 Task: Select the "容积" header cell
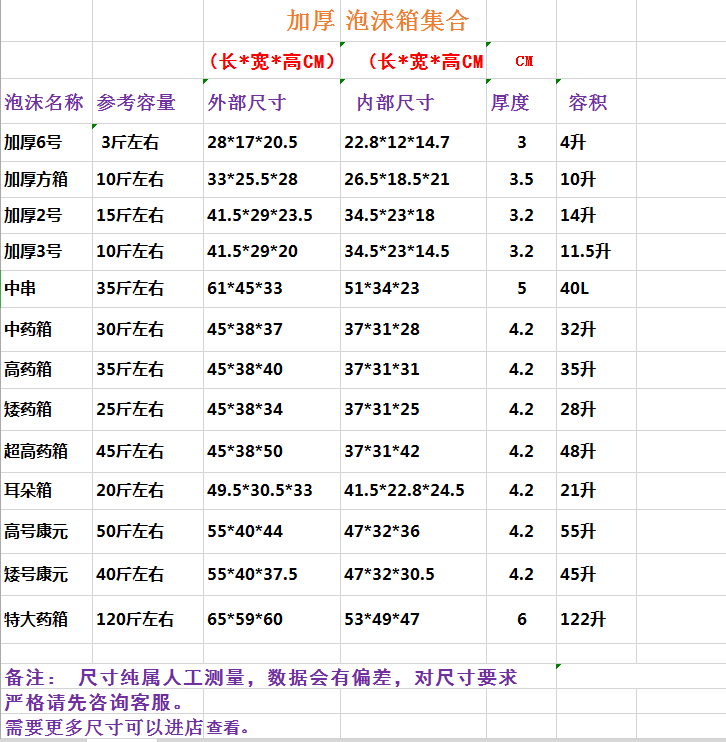coord(587,102)
